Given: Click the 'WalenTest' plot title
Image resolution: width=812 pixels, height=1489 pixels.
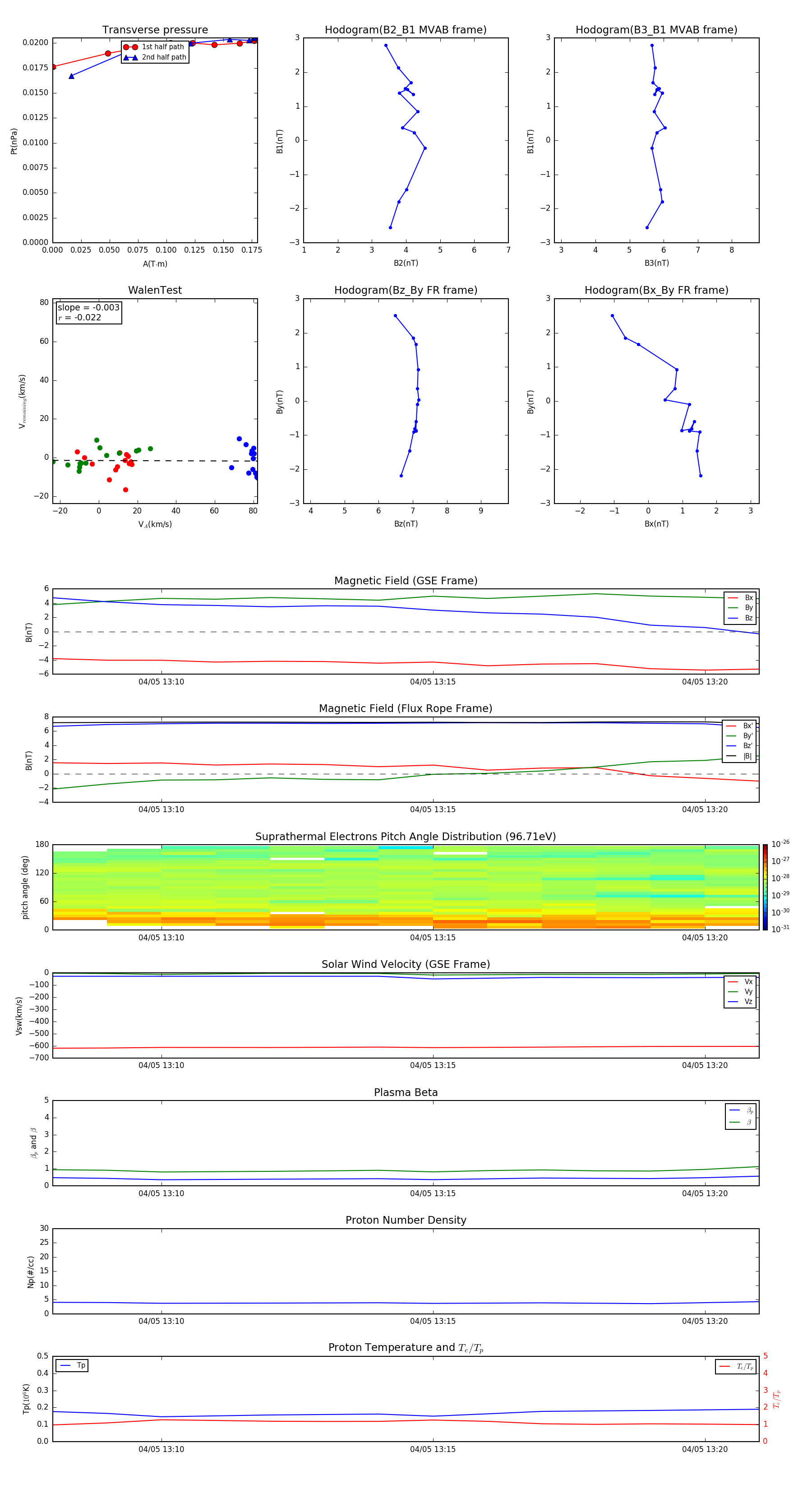Looking at the screenshot, I should pyautogui.click(x=155, y=290).
